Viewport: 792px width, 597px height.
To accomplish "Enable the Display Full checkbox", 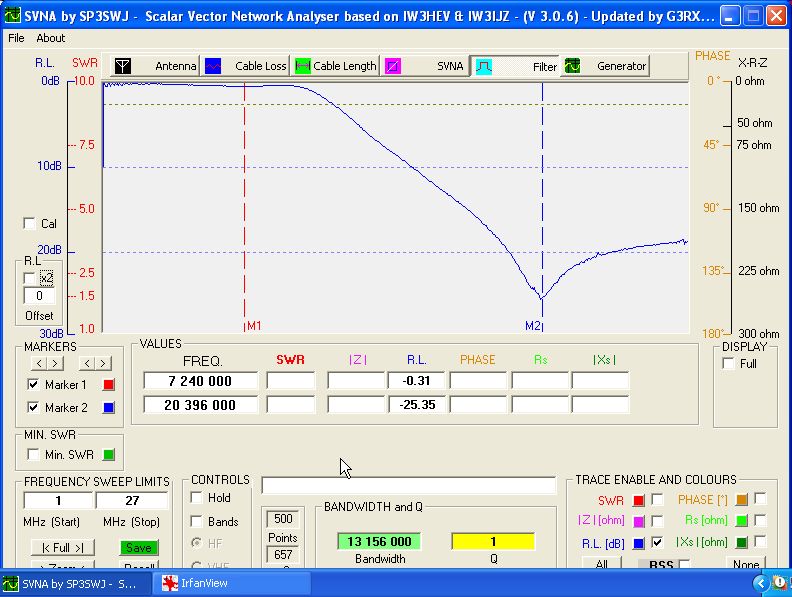I will pos(728,364).
